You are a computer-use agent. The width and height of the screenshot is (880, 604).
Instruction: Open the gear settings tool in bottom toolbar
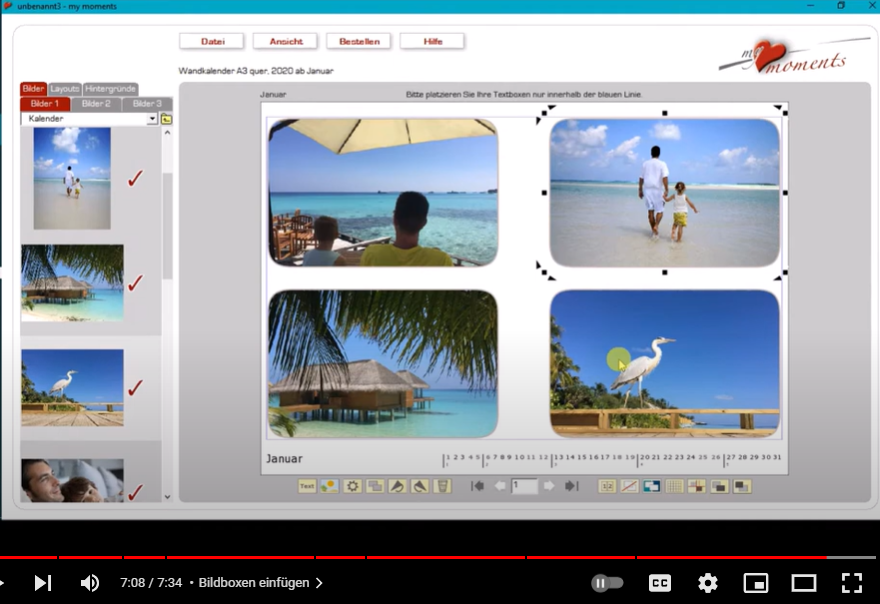tap(352, 486)
